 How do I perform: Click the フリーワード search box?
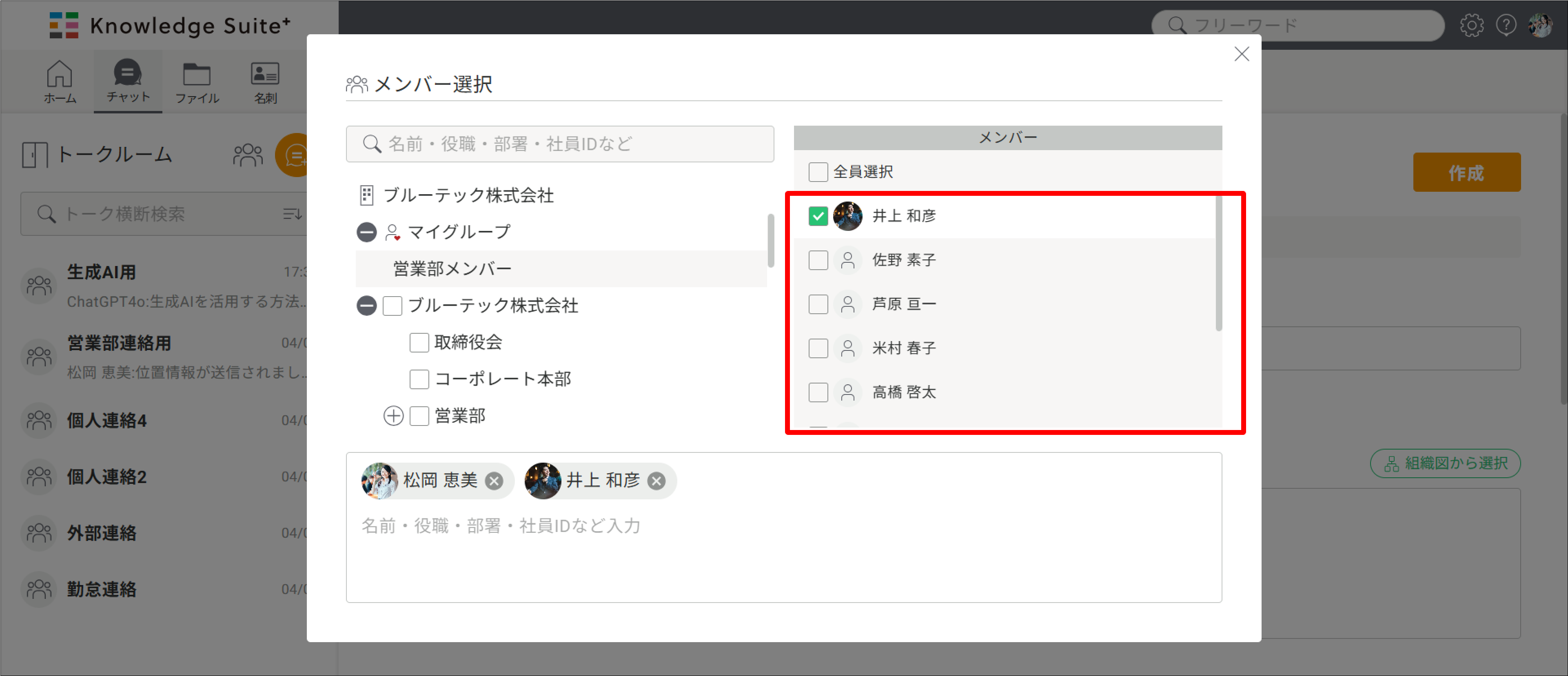point(1297,25)
